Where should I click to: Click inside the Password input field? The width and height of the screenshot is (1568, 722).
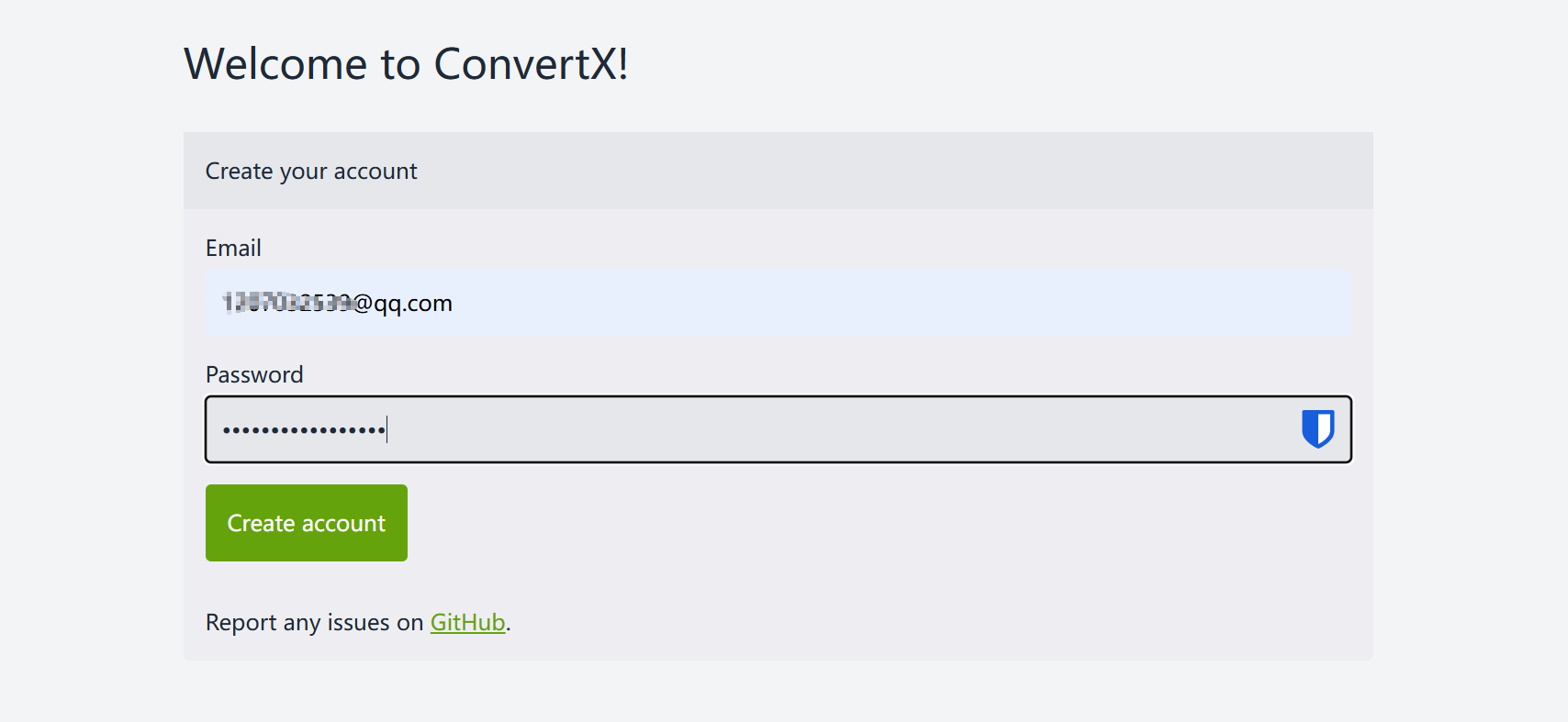pos(778,429)
